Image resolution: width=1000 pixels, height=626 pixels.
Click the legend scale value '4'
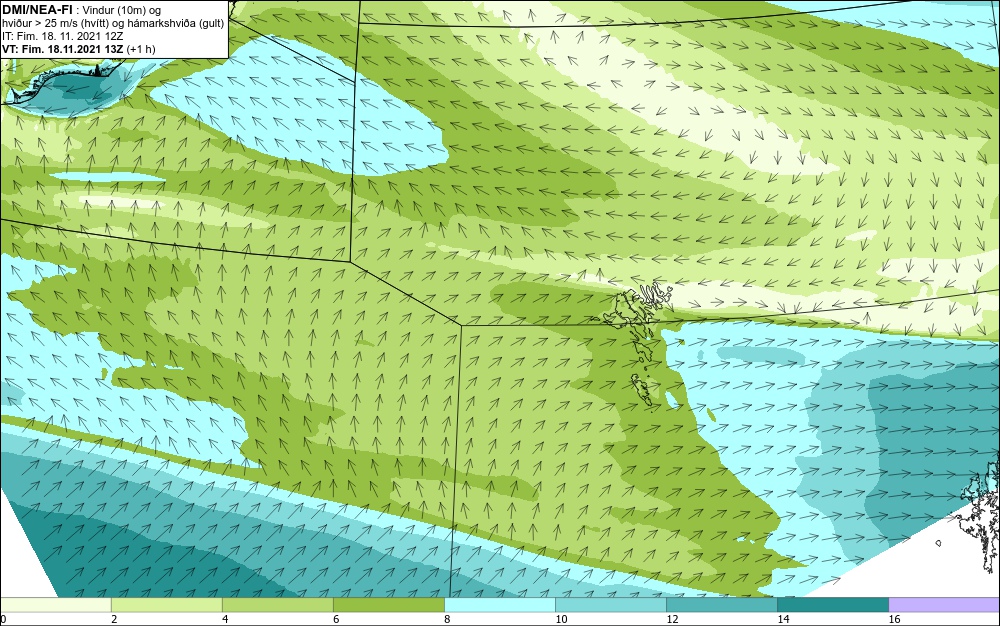[225, 619]
